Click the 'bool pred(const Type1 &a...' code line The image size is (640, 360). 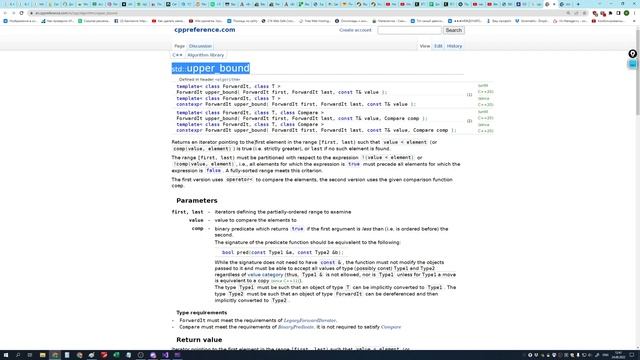pyautogui.click(x=282, y=252)
